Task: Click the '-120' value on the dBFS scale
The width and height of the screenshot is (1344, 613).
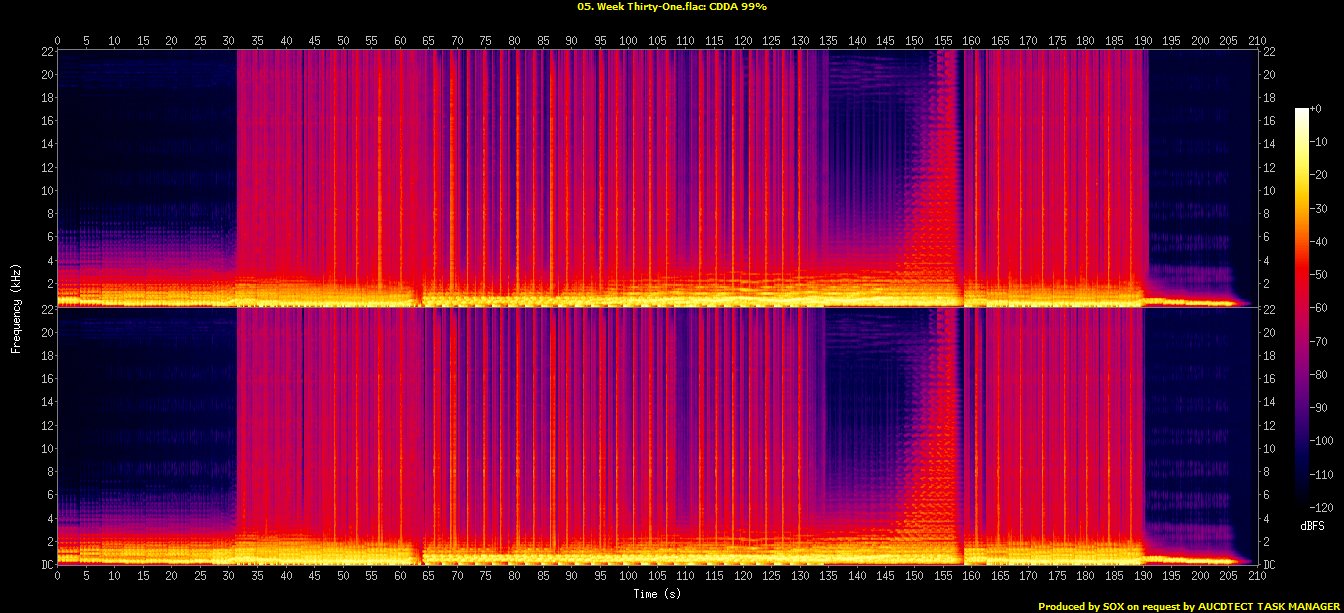Action: 1322,506
